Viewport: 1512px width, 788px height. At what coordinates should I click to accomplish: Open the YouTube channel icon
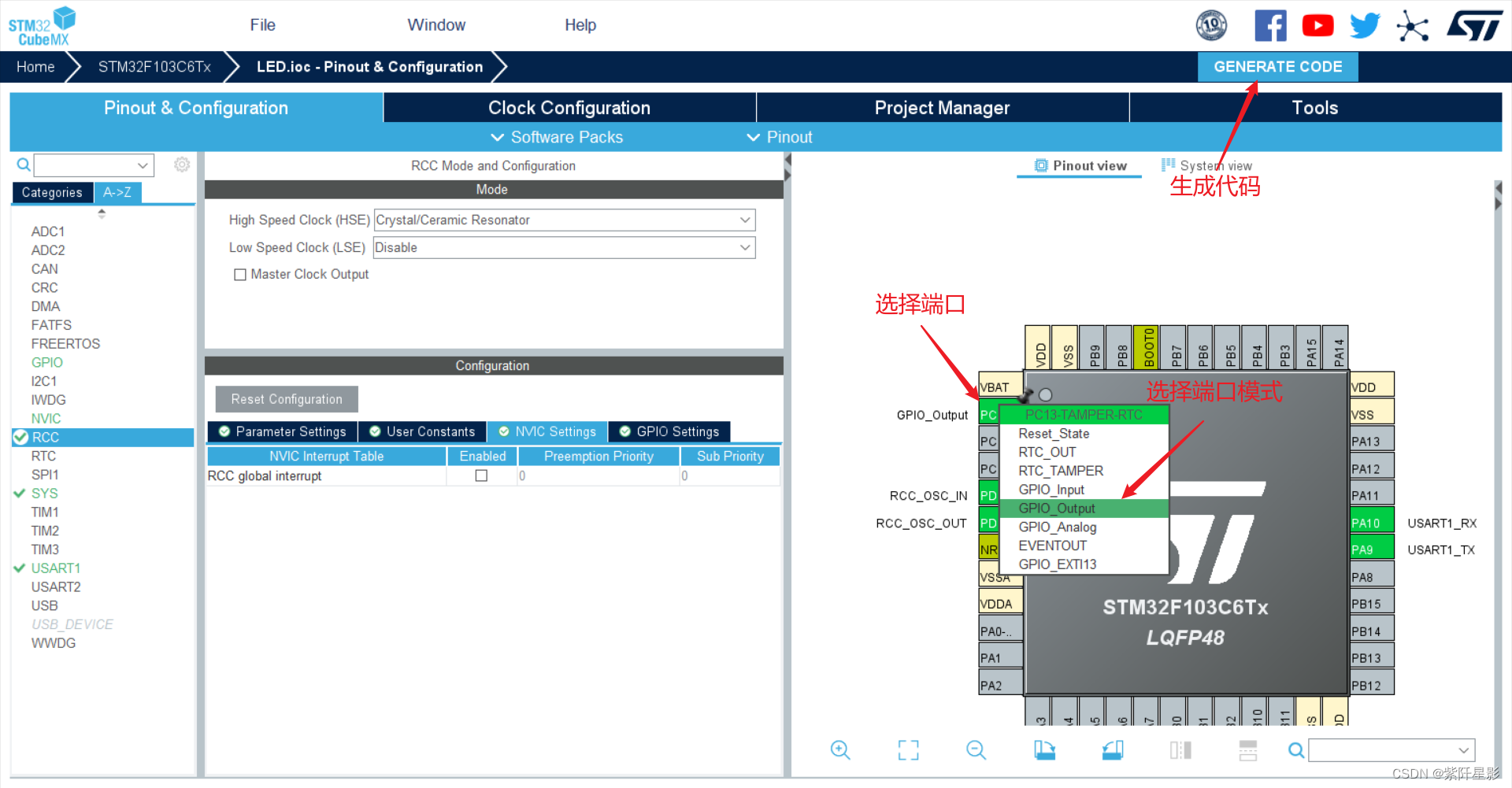[1317, 24]
